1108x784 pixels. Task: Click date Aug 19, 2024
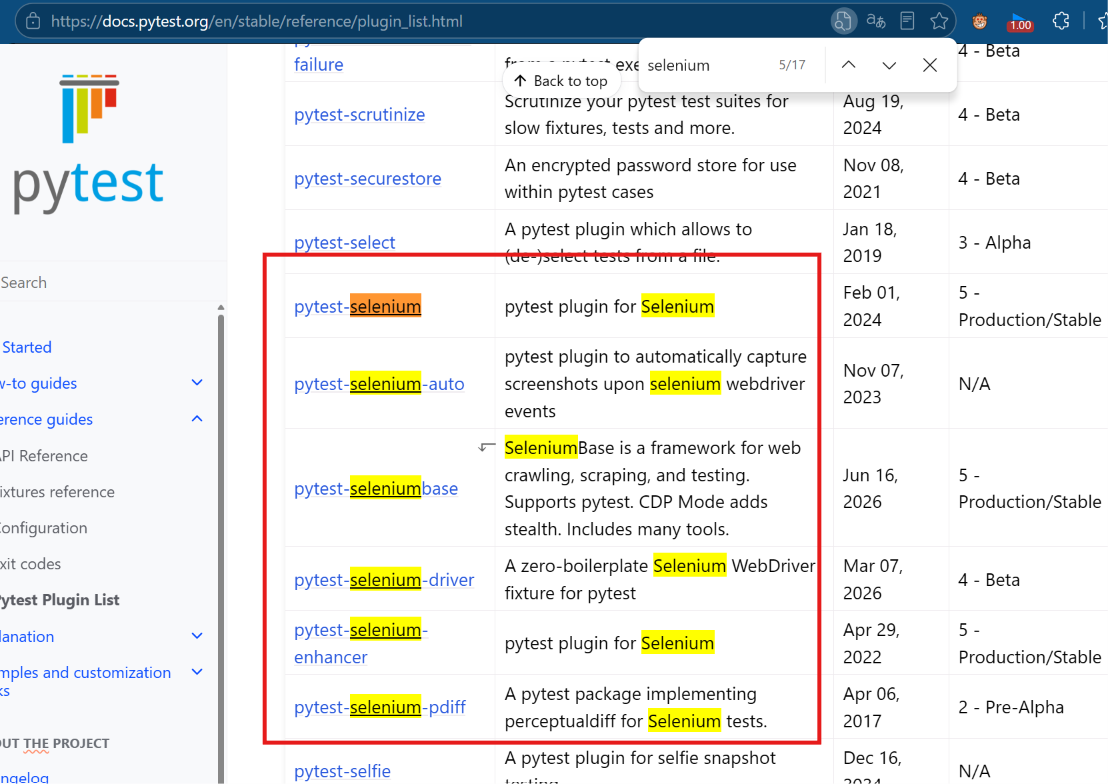click(x=873, y=115)
